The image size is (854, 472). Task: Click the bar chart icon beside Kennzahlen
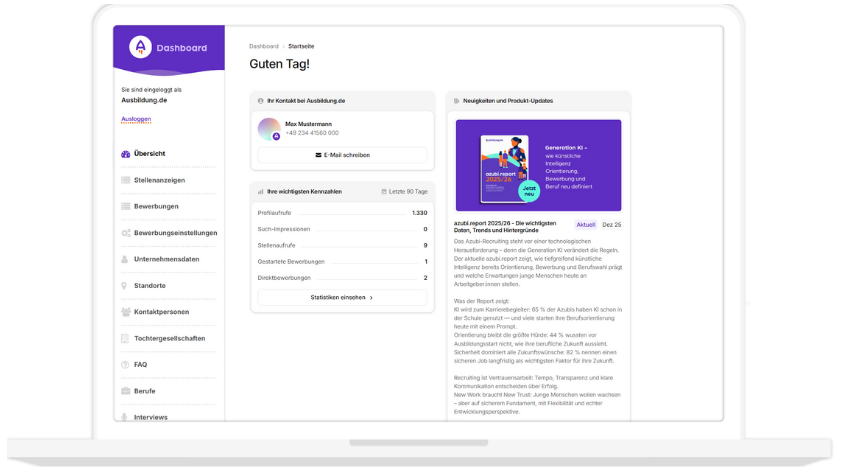click(x=260, y=192)
